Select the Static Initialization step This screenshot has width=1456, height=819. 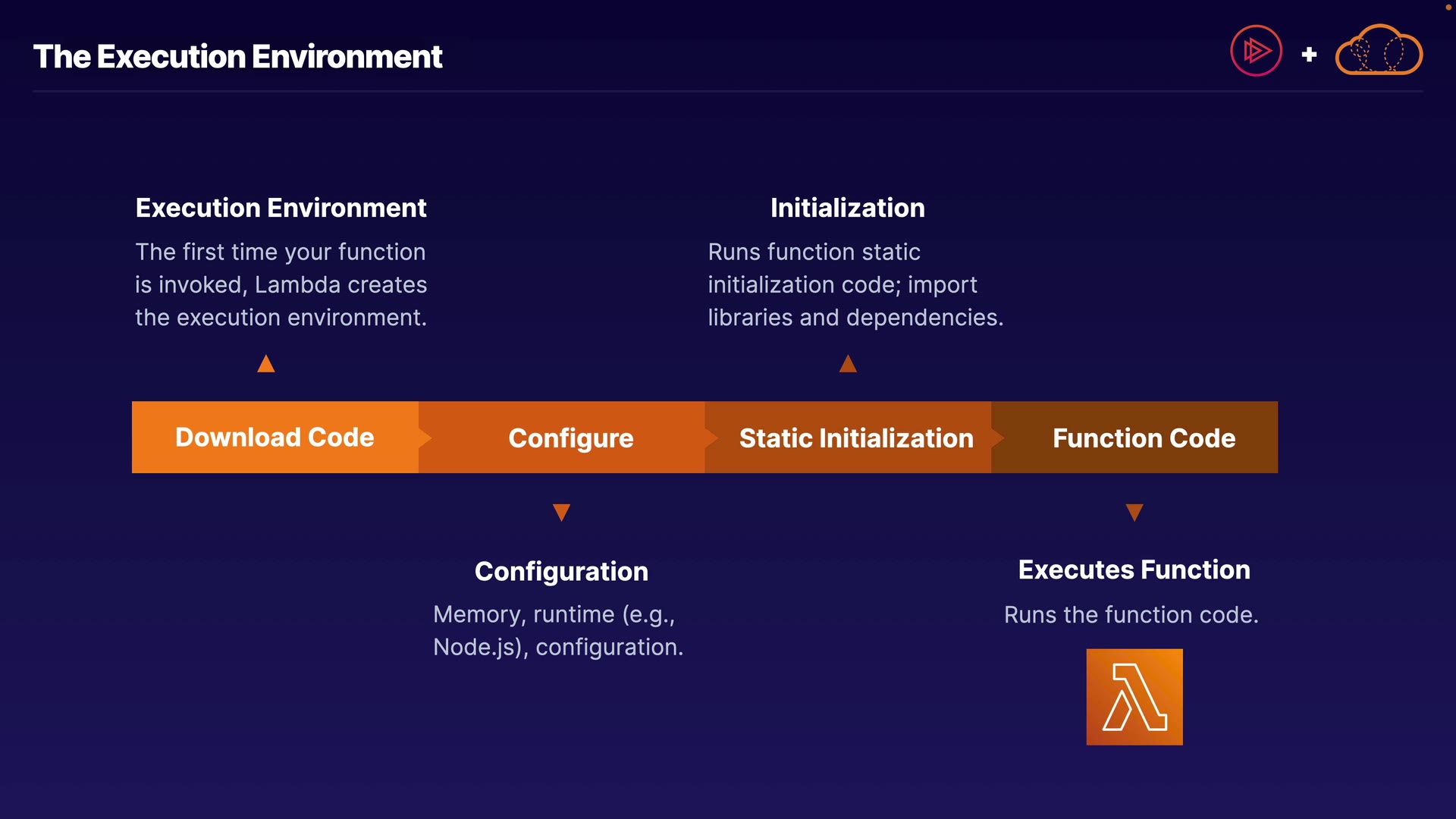(855, 438)
